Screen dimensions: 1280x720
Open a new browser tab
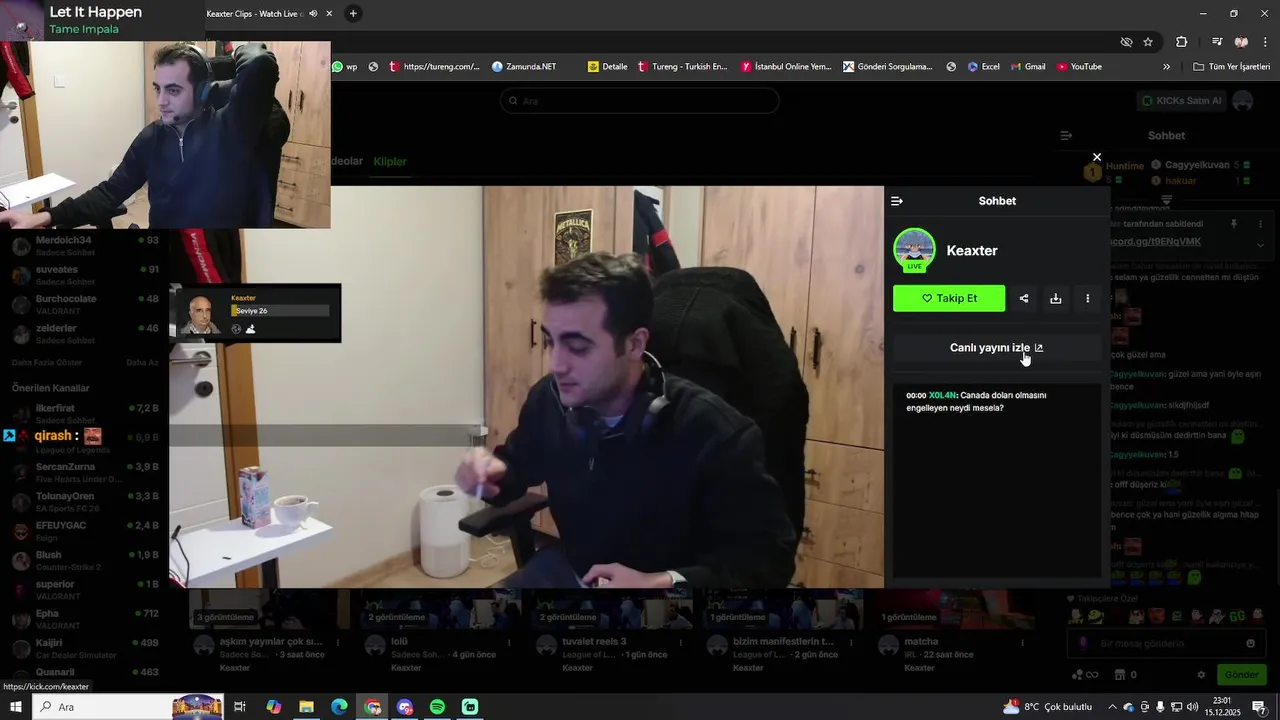pos(353,14)
